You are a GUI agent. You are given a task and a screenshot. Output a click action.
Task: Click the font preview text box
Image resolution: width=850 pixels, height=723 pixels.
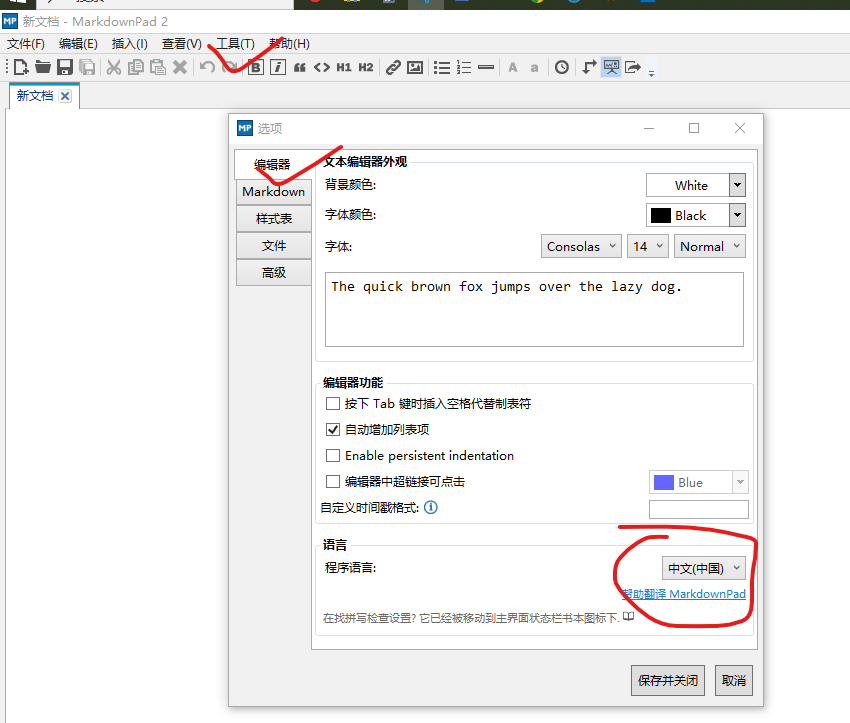tap(534, 309)
